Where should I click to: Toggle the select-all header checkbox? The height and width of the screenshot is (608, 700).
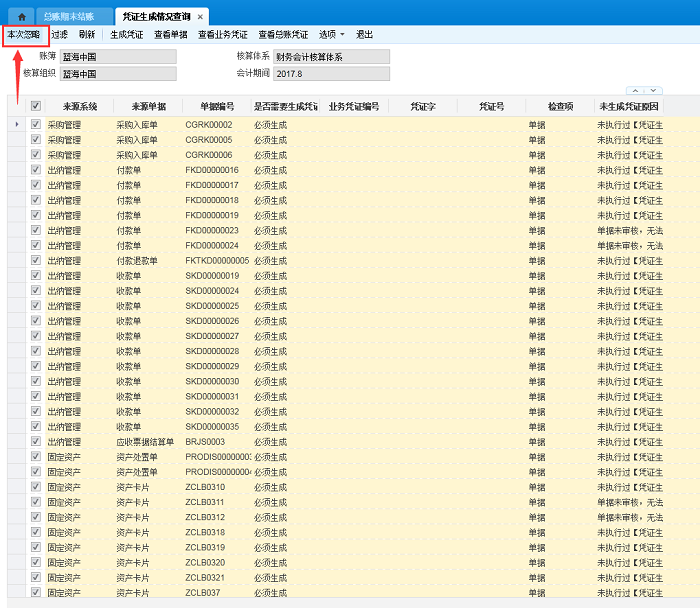[36, 106]
